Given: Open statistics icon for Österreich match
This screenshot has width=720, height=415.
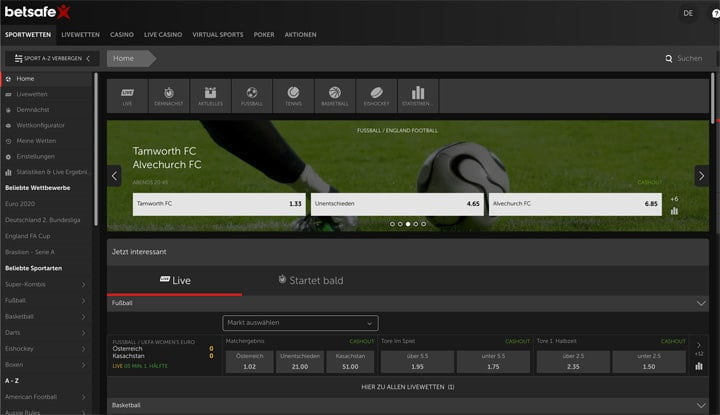Looking at the screenshot, I should (699, 366).
